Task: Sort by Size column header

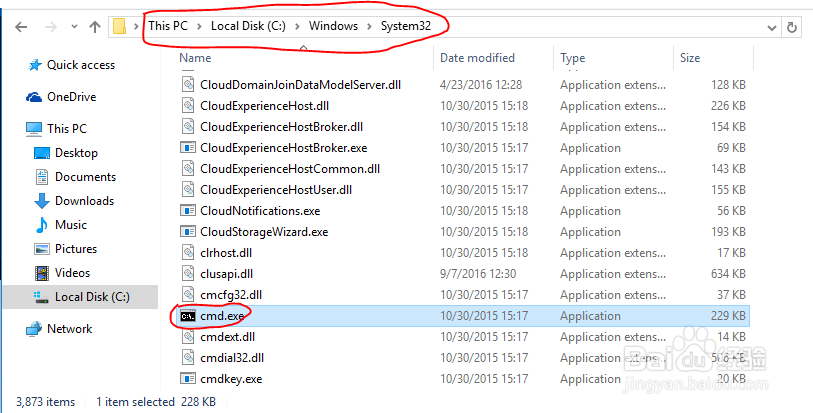Action: (690, 58)
